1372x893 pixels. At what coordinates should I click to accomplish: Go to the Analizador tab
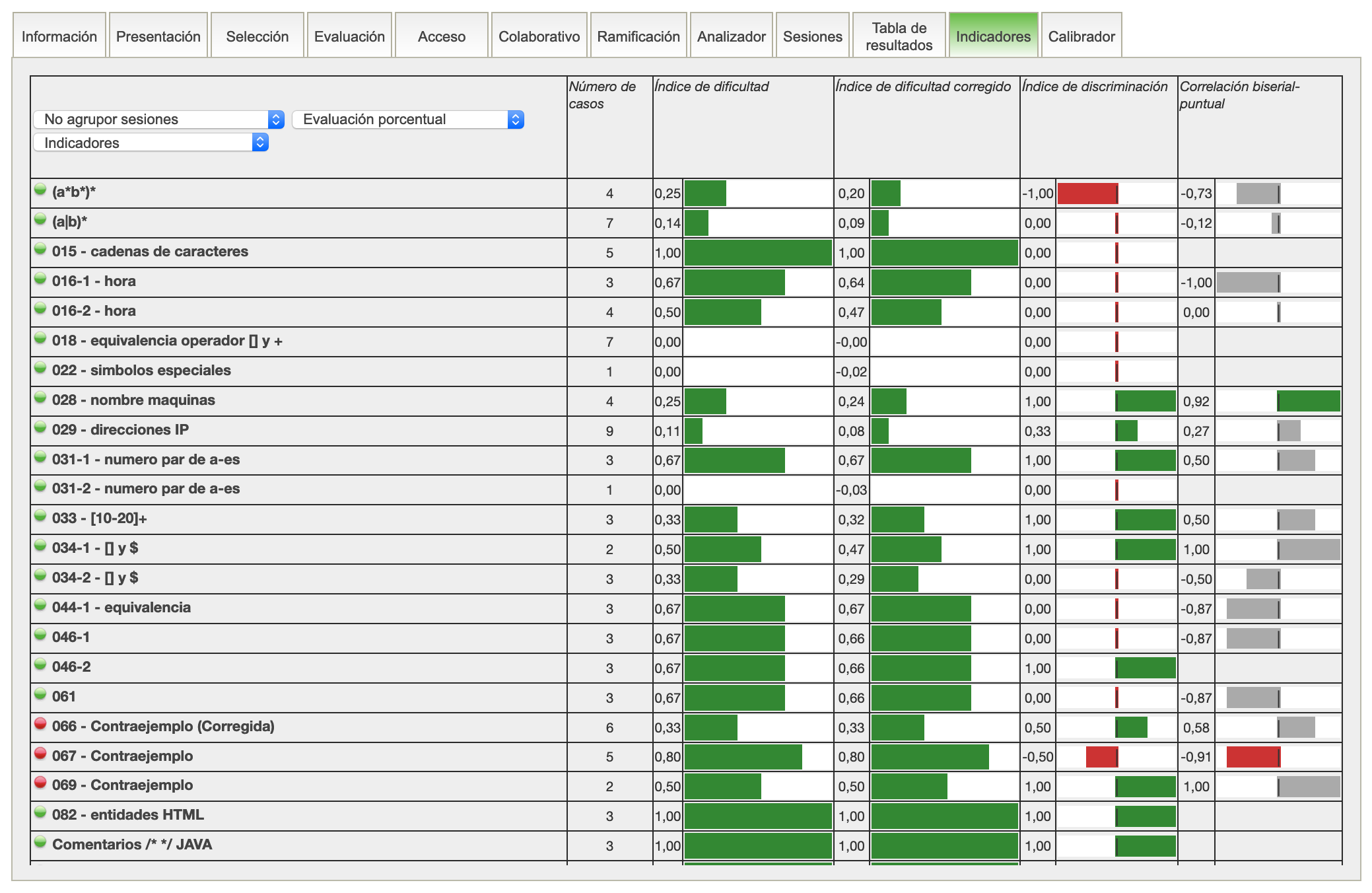point(731,36)
